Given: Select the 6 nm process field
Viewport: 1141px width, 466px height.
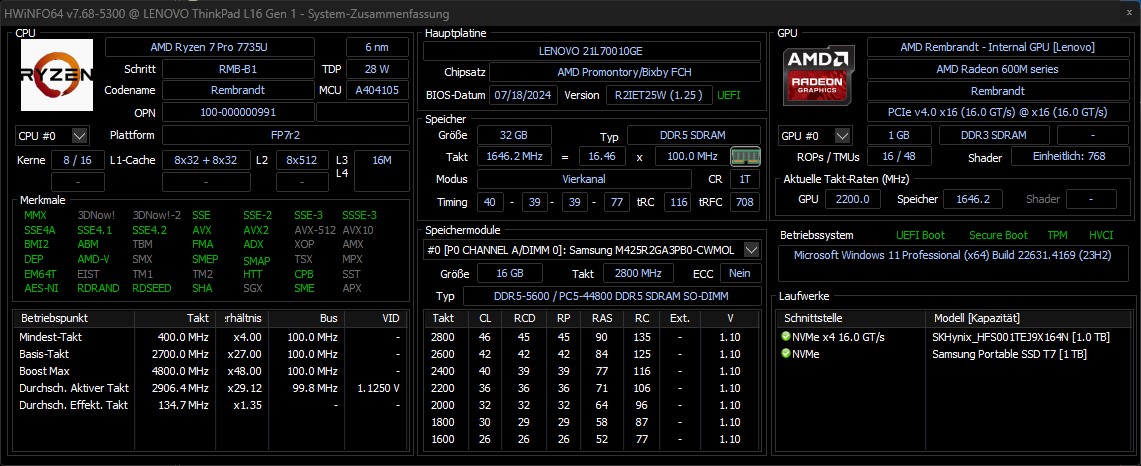Looking at the screenshot, I should [377, 47].
